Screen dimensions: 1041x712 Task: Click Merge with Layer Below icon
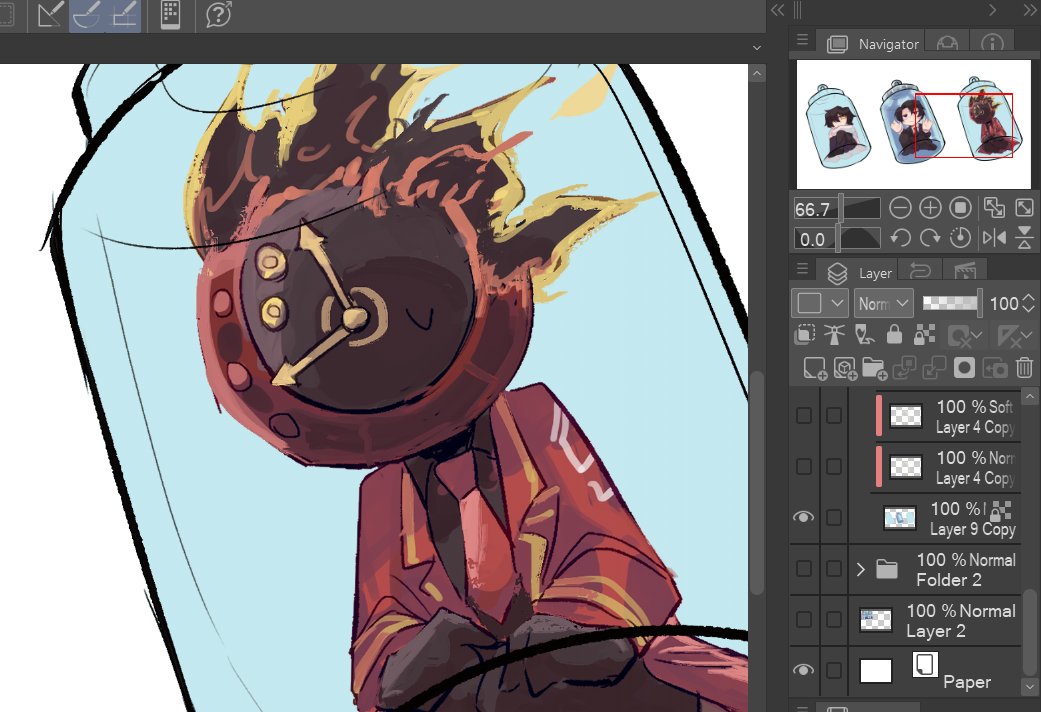tap(933, 368)
